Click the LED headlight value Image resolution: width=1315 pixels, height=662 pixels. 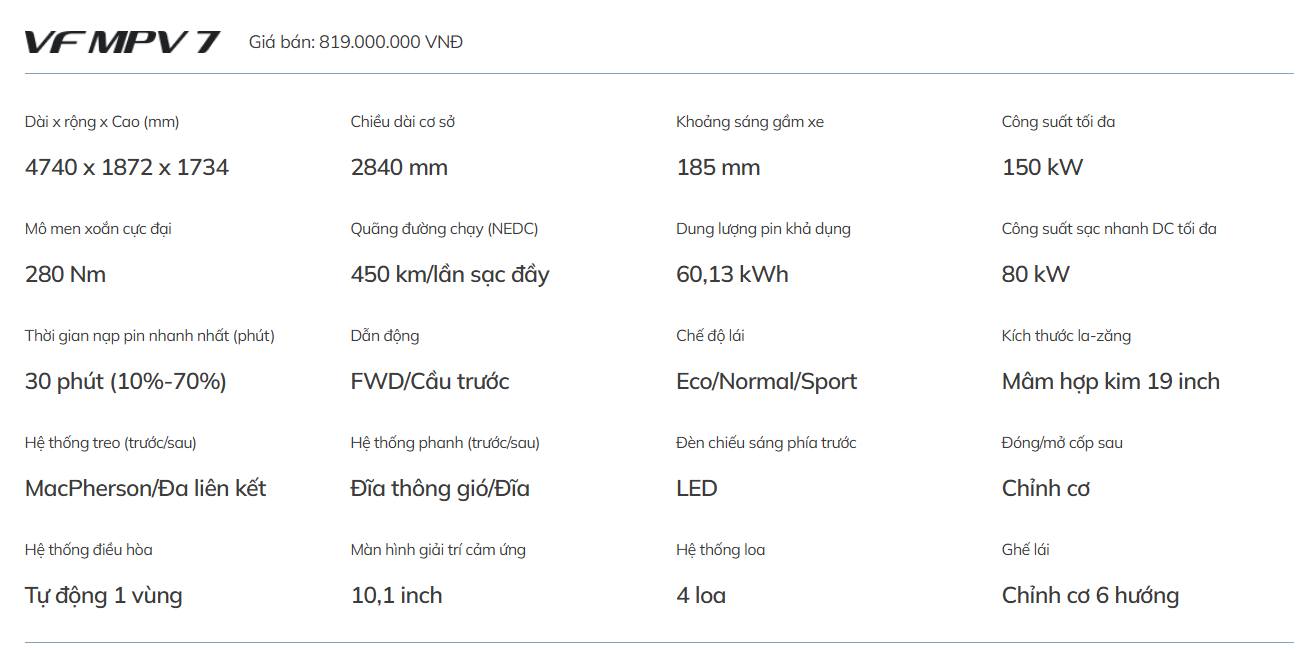tap(697, 488)
